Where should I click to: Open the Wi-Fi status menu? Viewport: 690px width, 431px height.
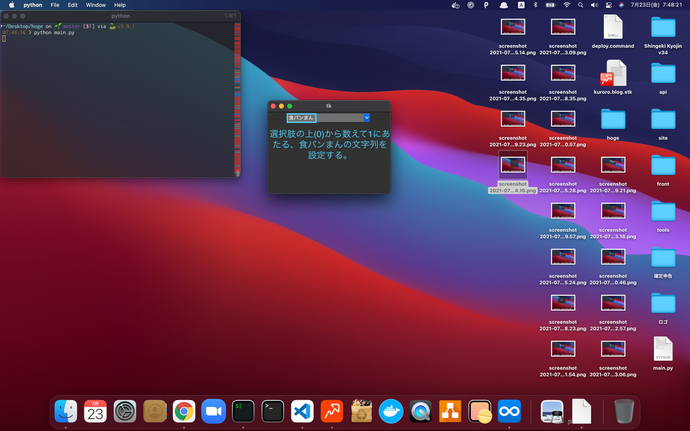(x=567, y=5)
